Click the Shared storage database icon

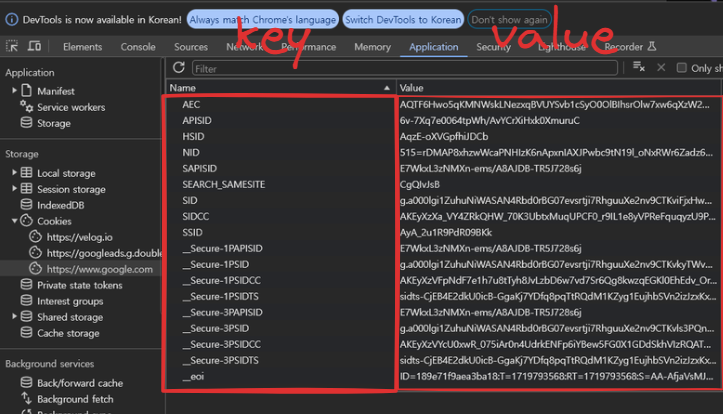click(x=27, y=316)
